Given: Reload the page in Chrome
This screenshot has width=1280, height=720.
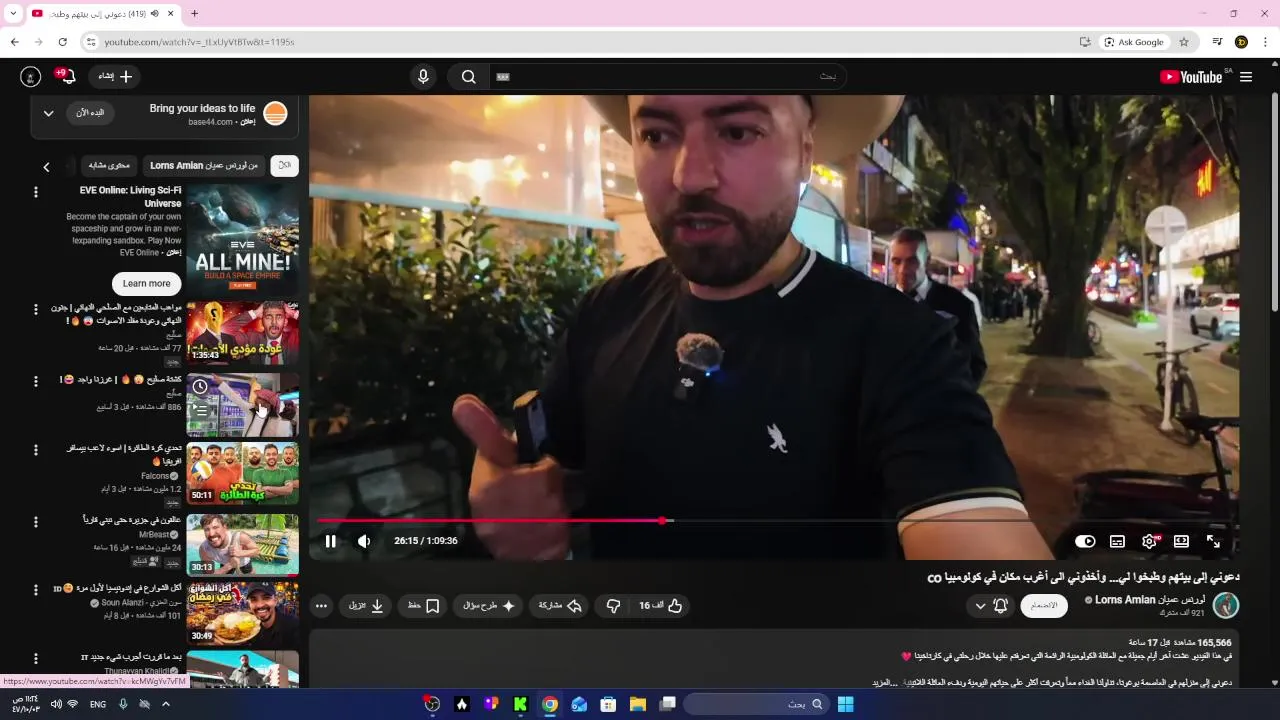Looking at the screenshot, I should point(62,42).
